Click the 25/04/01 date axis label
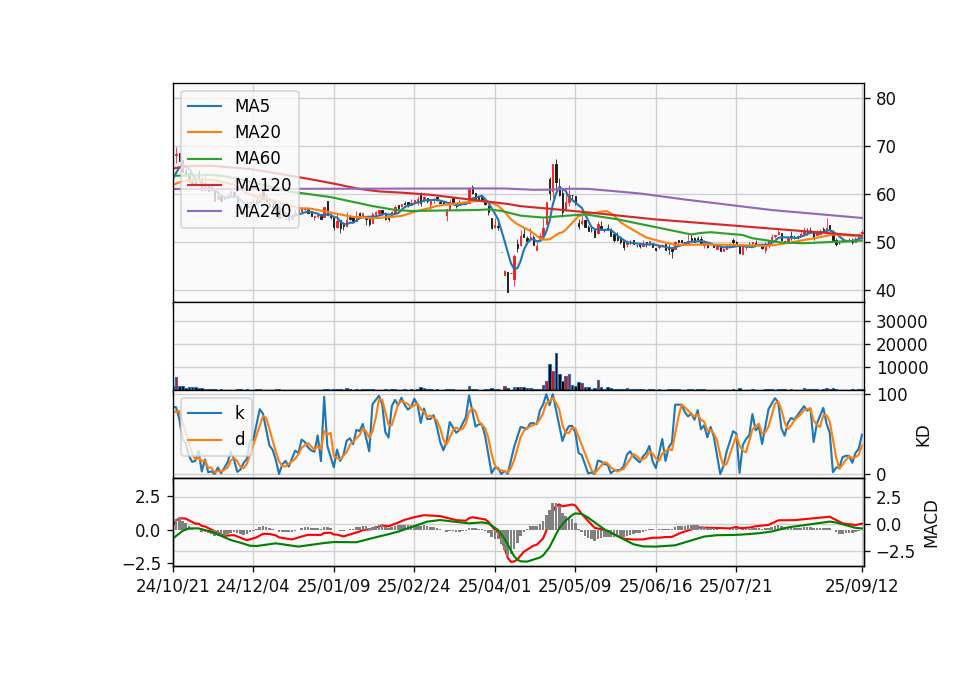The height and width of the screenshot is (690, 960). [x=494, y=587]
